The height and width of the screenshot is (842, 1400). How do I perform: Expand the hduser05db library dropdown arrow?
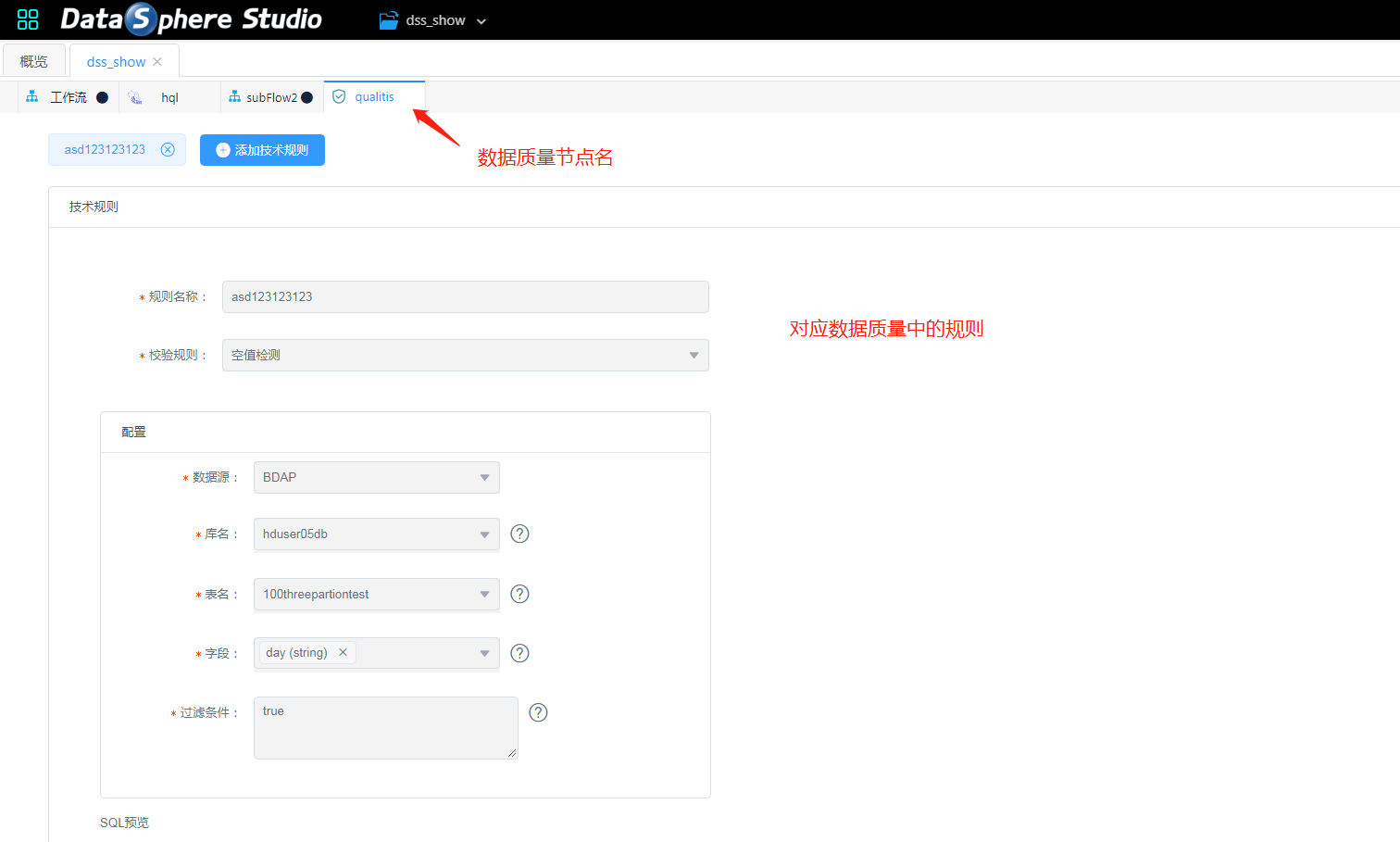click(484, 534)
